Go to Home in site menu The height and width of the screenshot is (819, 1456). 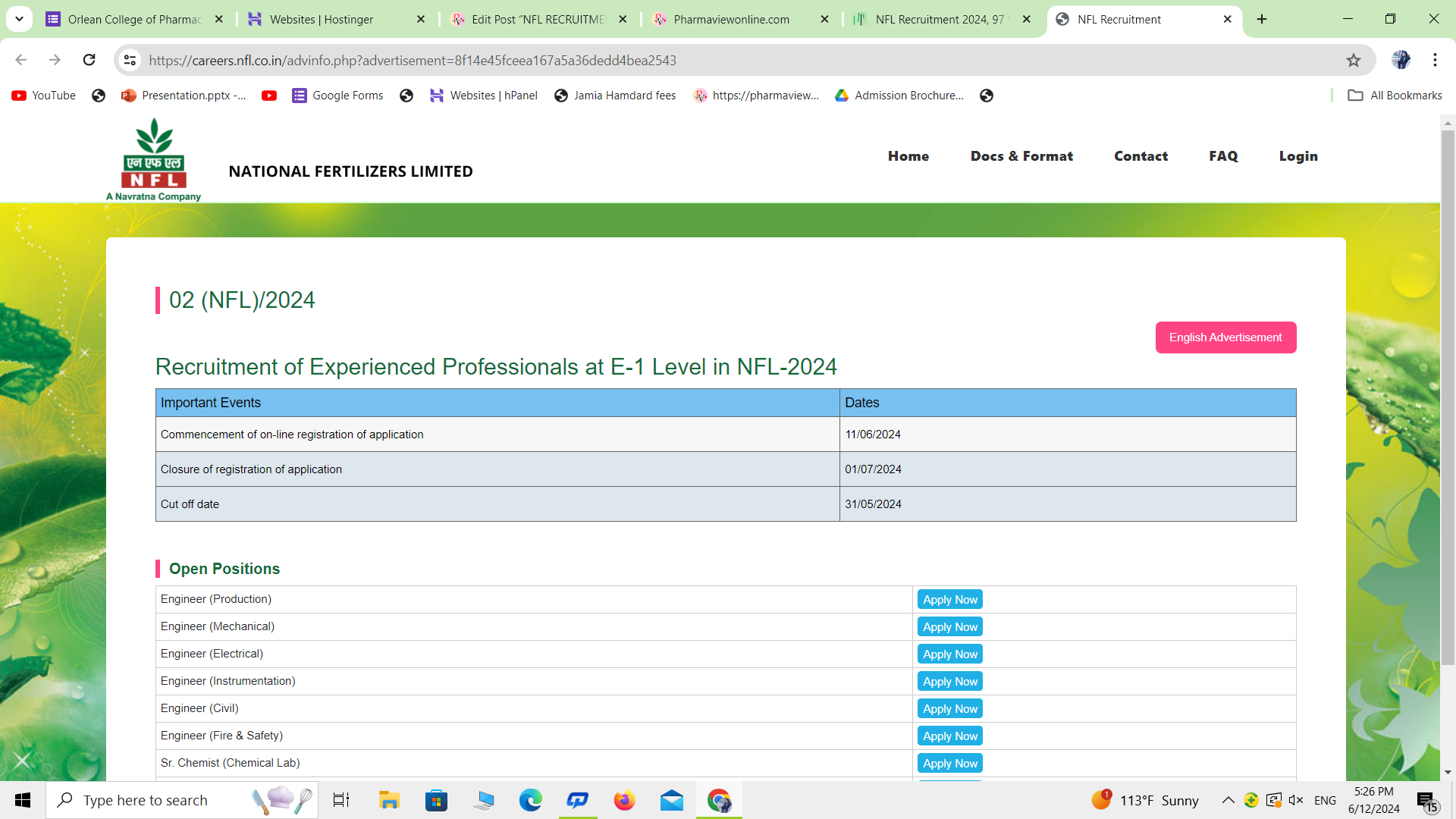coord(908,156)
